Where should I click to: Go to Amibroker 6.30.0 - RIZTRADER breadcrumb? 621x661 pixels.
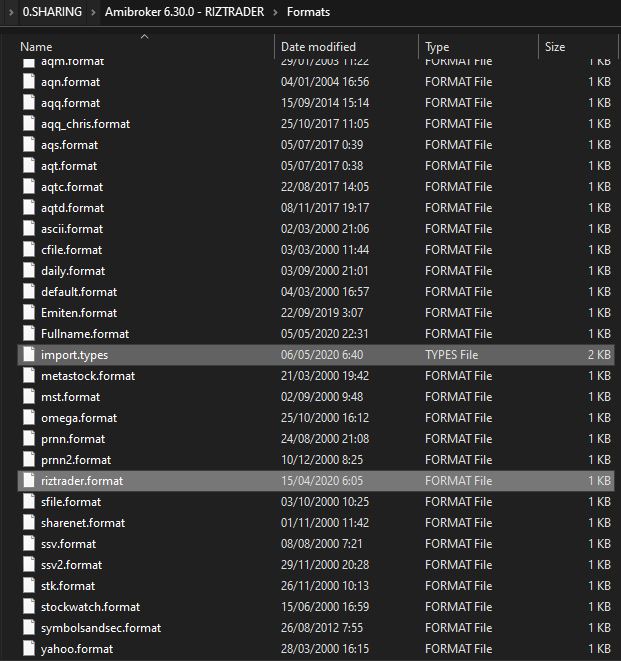pyautogui.click(x=185, y=12)
